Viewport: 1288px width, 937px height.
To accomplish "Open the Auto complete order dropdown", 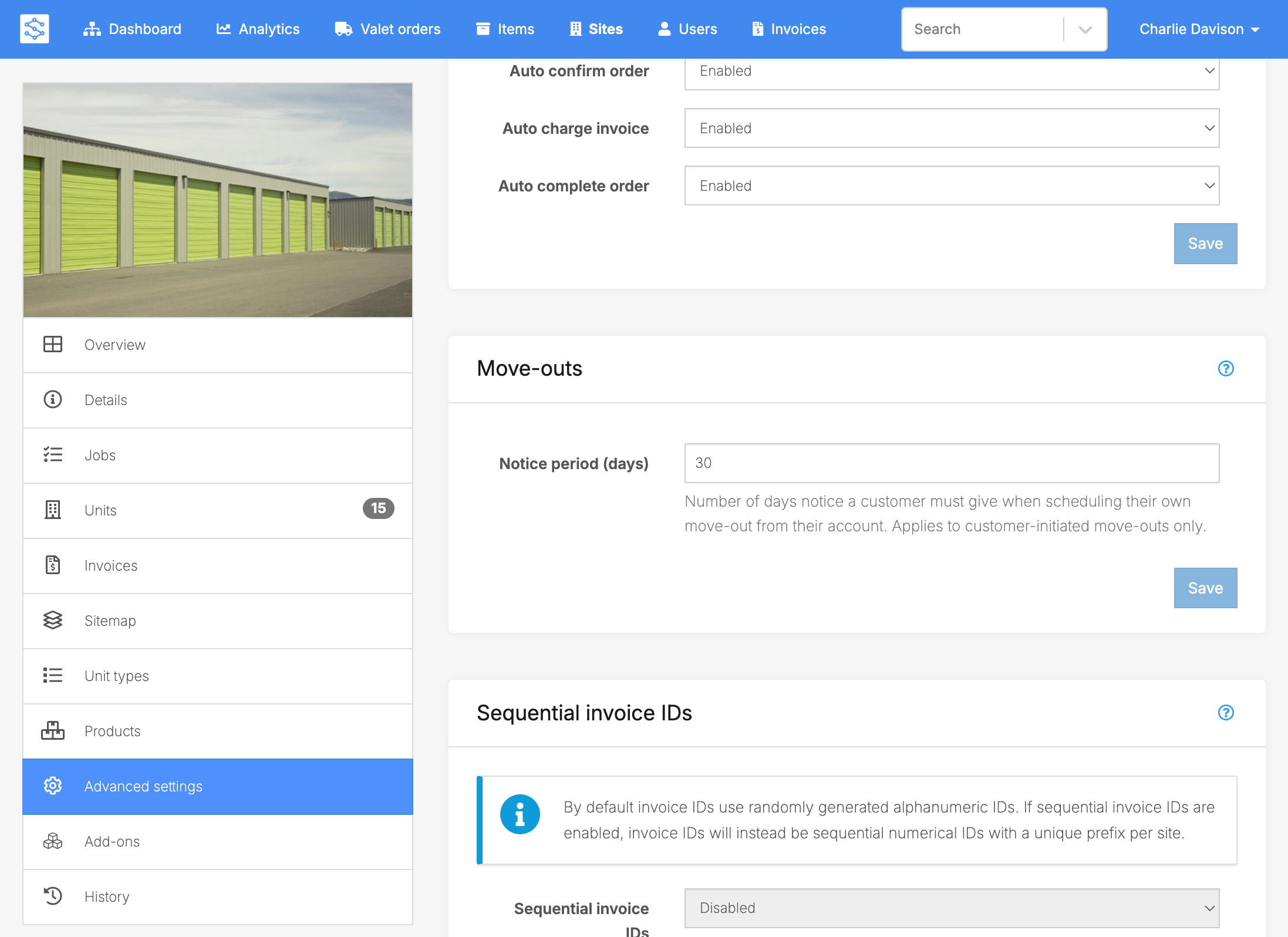I will (952, 186).
